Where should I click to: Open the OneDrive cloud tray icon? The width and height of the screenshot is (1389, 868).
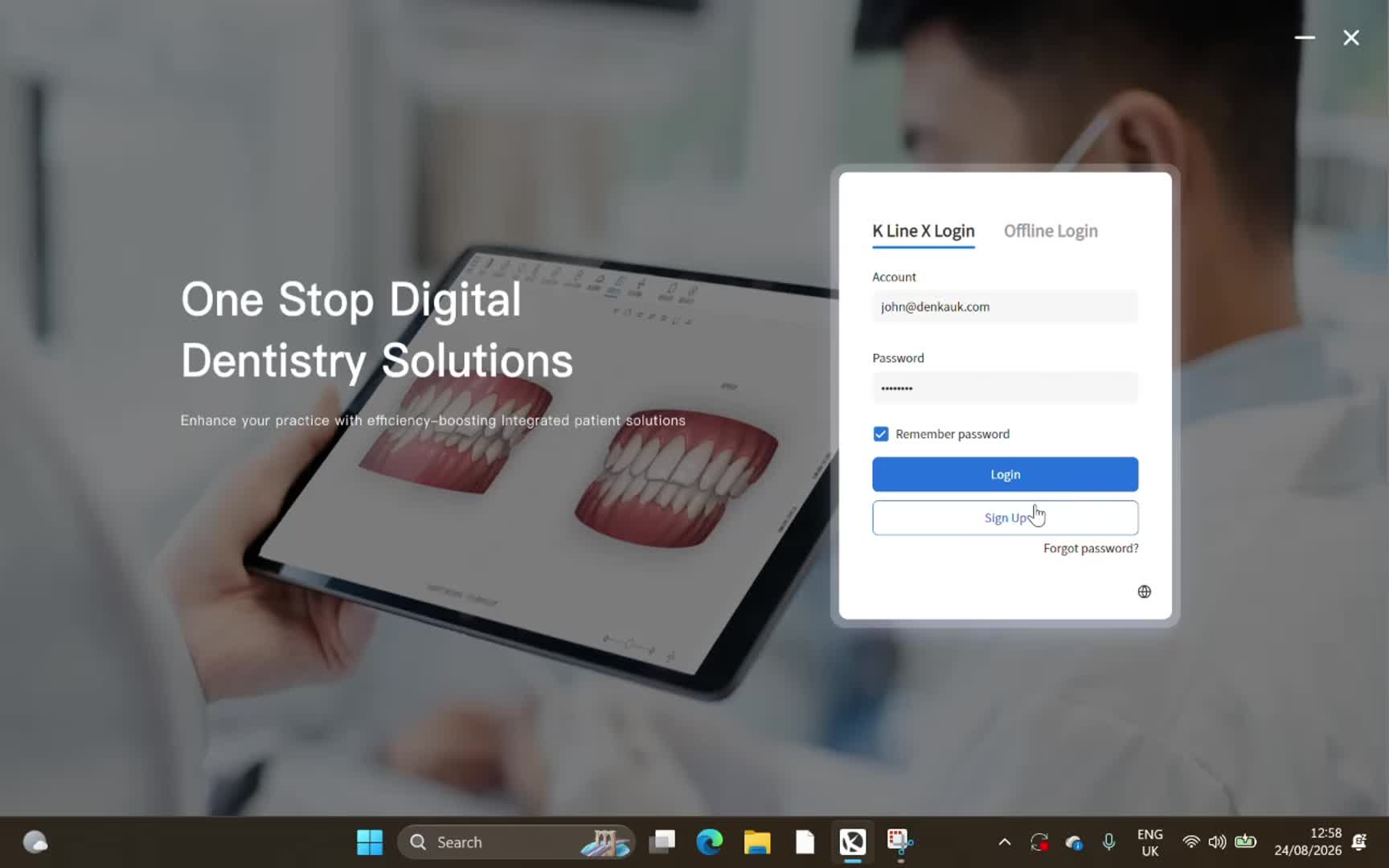coord(1074,842)
